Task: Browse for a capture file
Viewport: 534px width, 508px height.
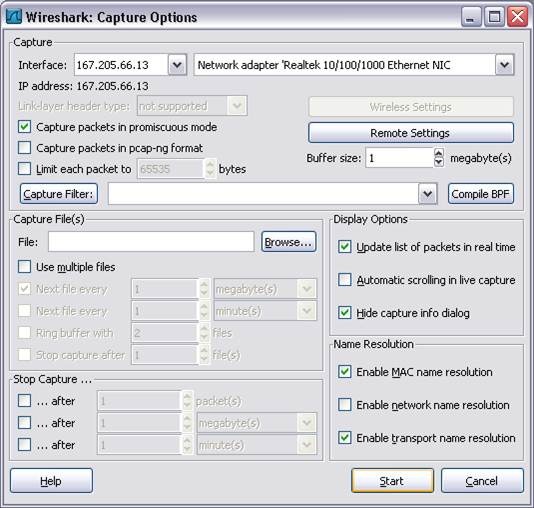Action: click(x=288, y=242)
